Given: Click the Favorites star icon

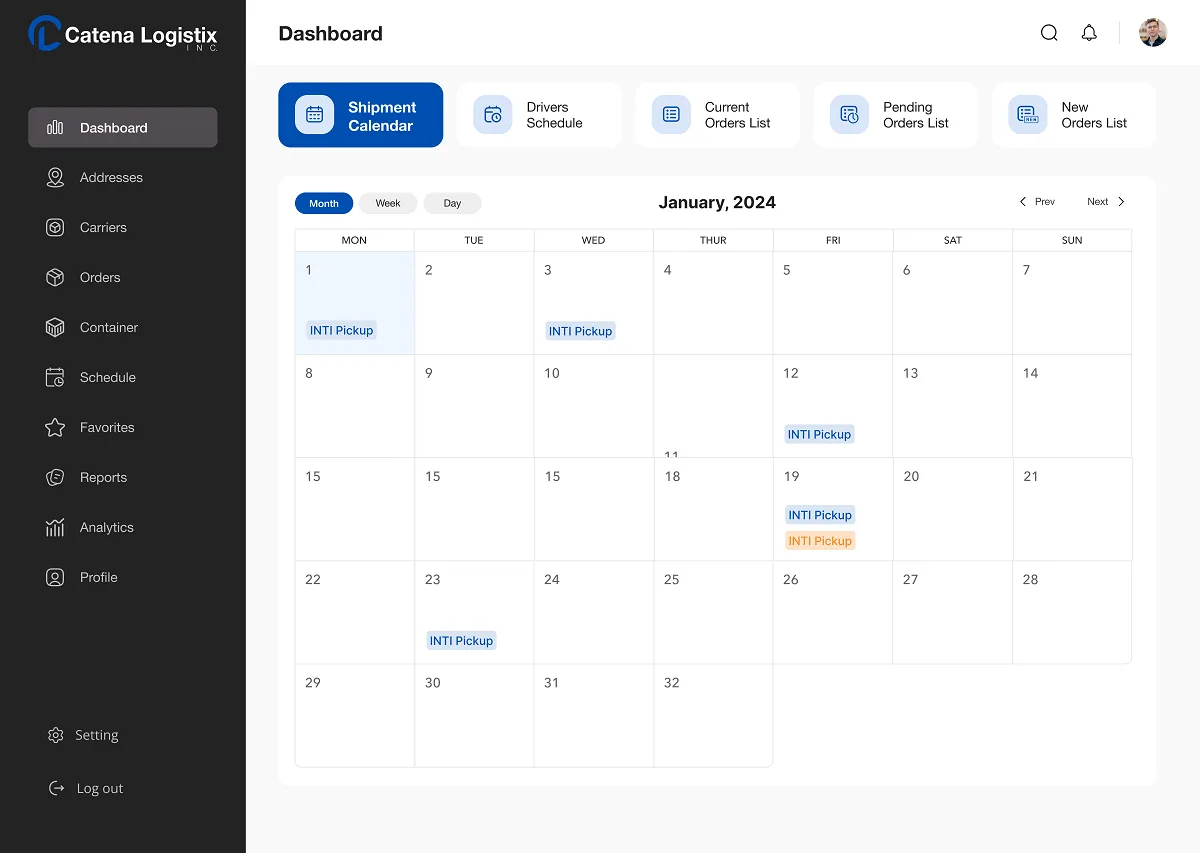Looking at the screenshot, I should 55,428.
